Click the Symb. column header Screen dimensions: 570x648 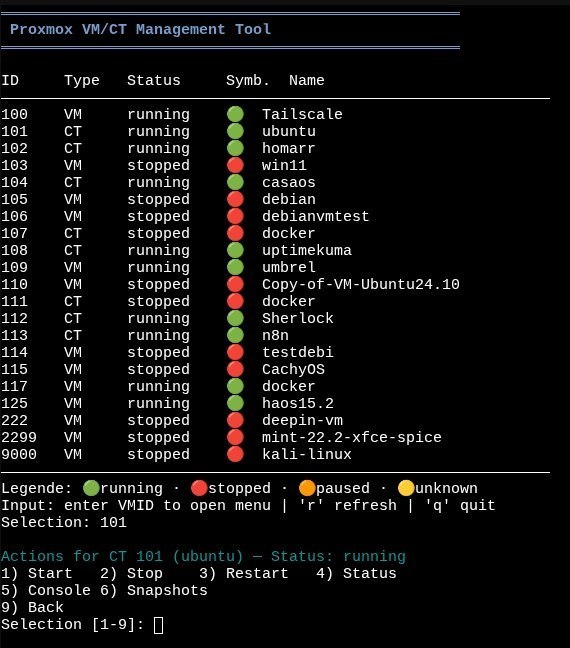(248, 80)
